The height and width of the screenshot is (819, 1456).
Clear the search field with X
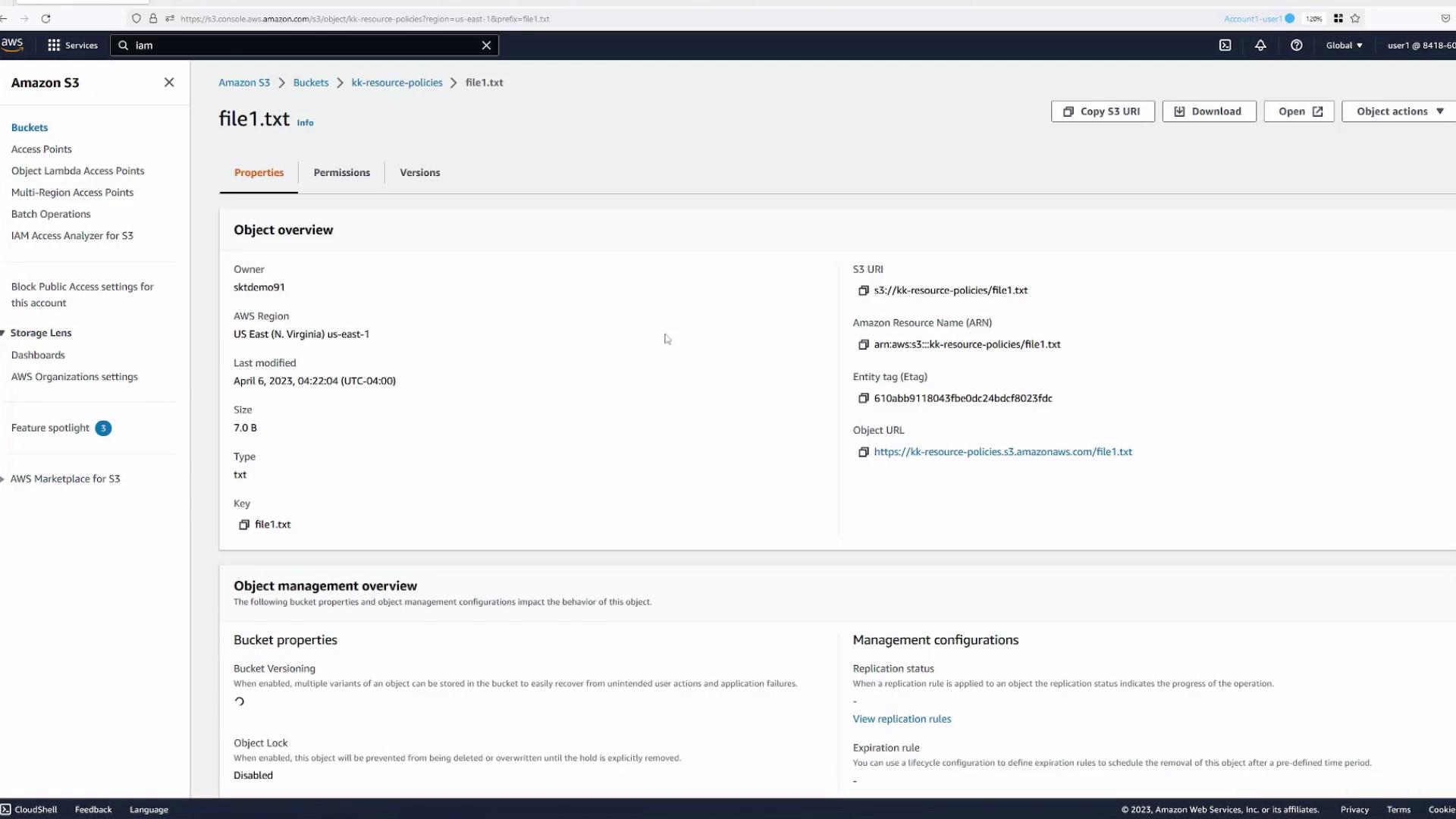486,45
